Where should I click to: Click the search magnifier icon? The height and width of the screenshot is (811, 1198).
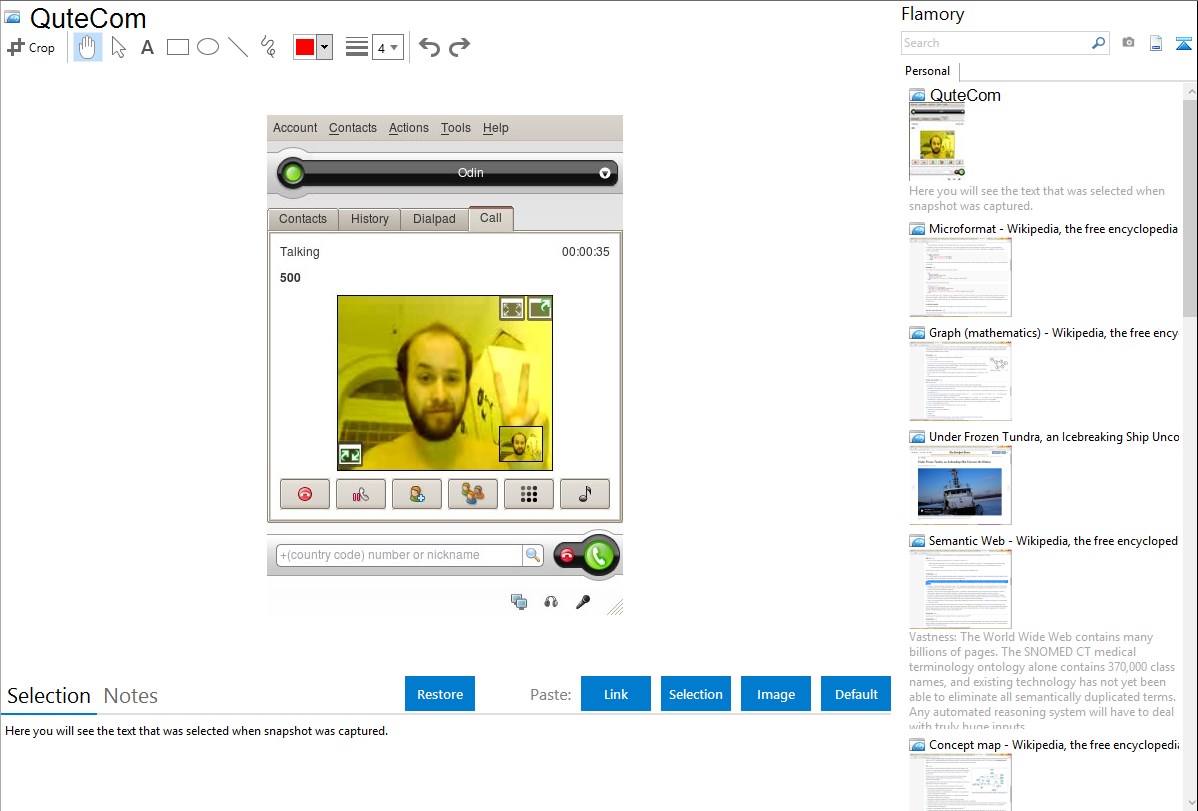click(x=1099, y=43)
